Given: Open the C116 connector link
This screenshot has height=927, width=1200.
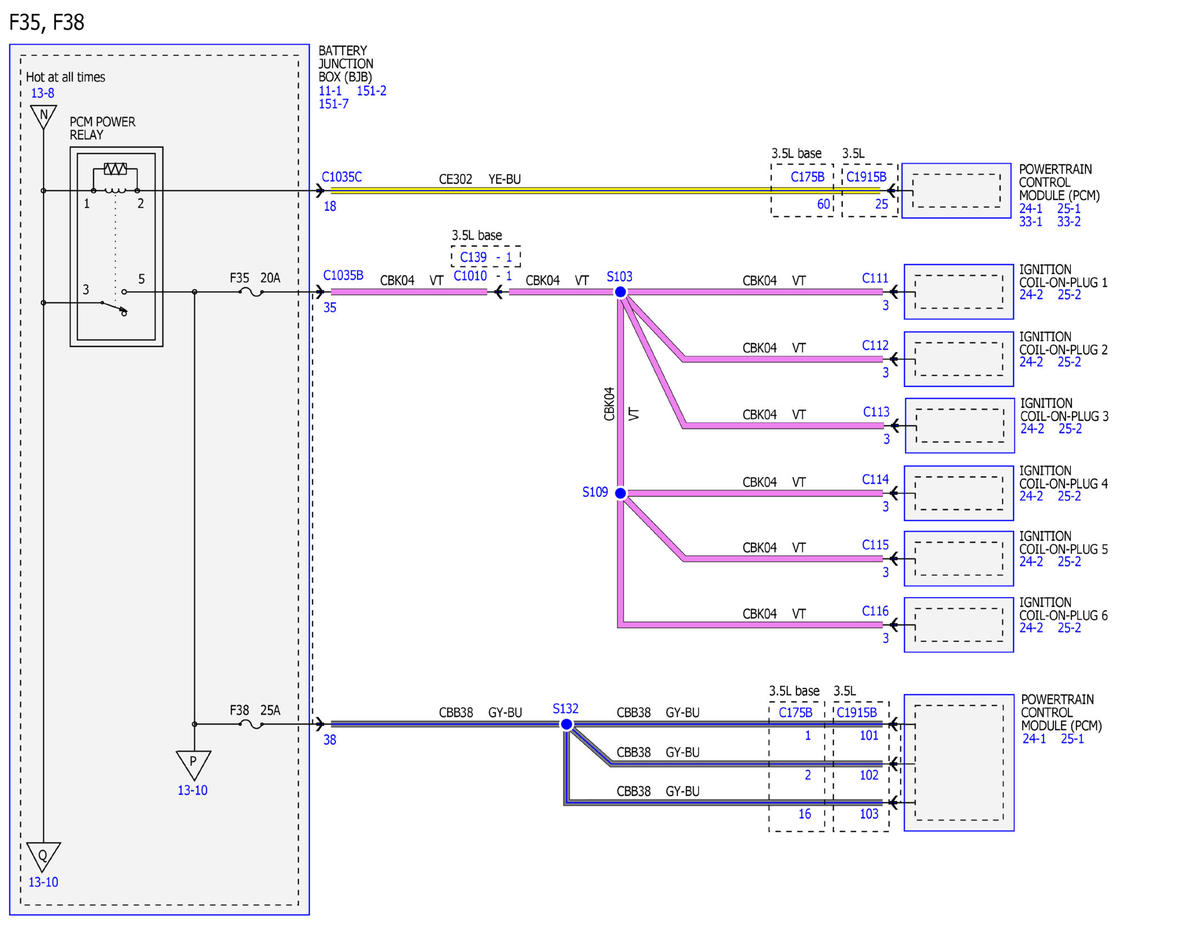Looking at the screenshot, I should pos(876,610).
